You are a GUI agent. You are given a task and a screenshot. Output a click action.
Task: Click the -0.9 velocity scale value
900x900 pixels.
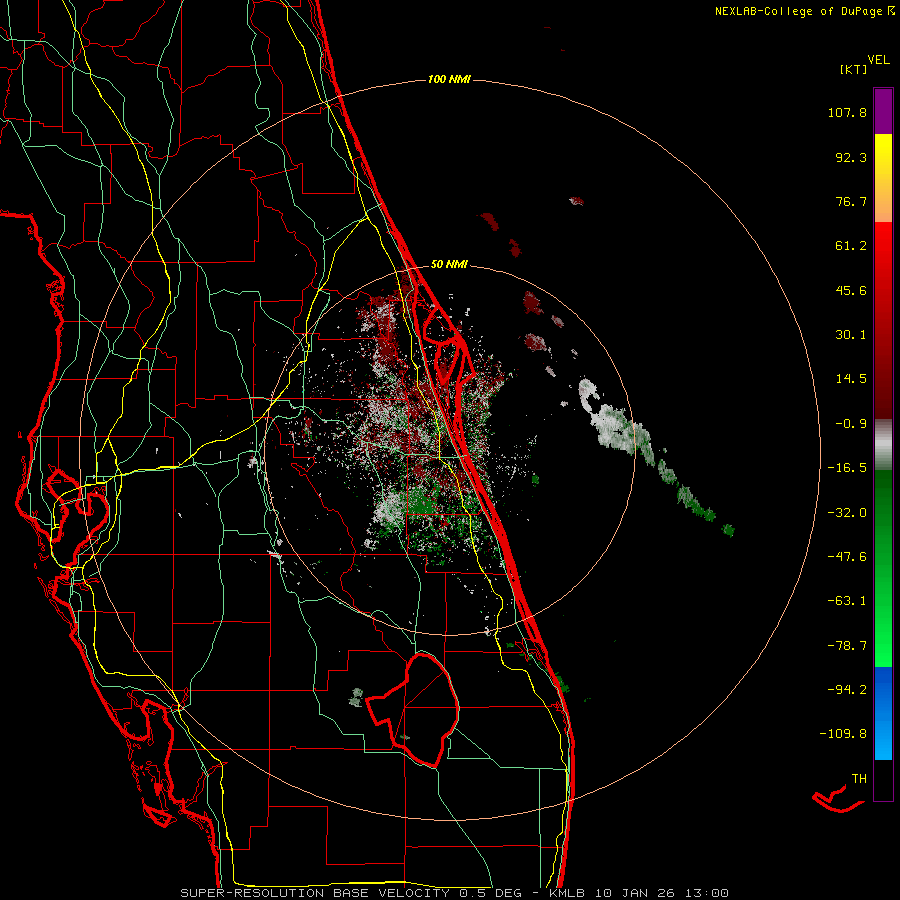851,424
